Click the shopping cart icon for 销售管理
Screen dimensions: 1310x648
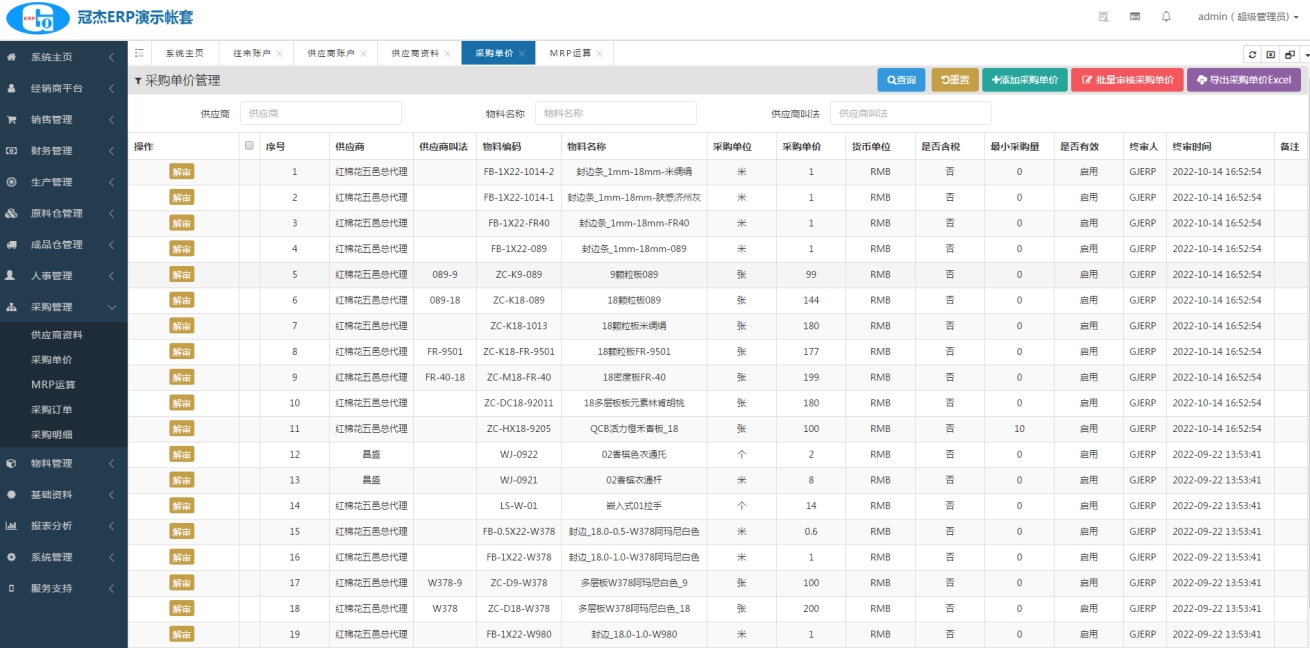tap(11, 119)
